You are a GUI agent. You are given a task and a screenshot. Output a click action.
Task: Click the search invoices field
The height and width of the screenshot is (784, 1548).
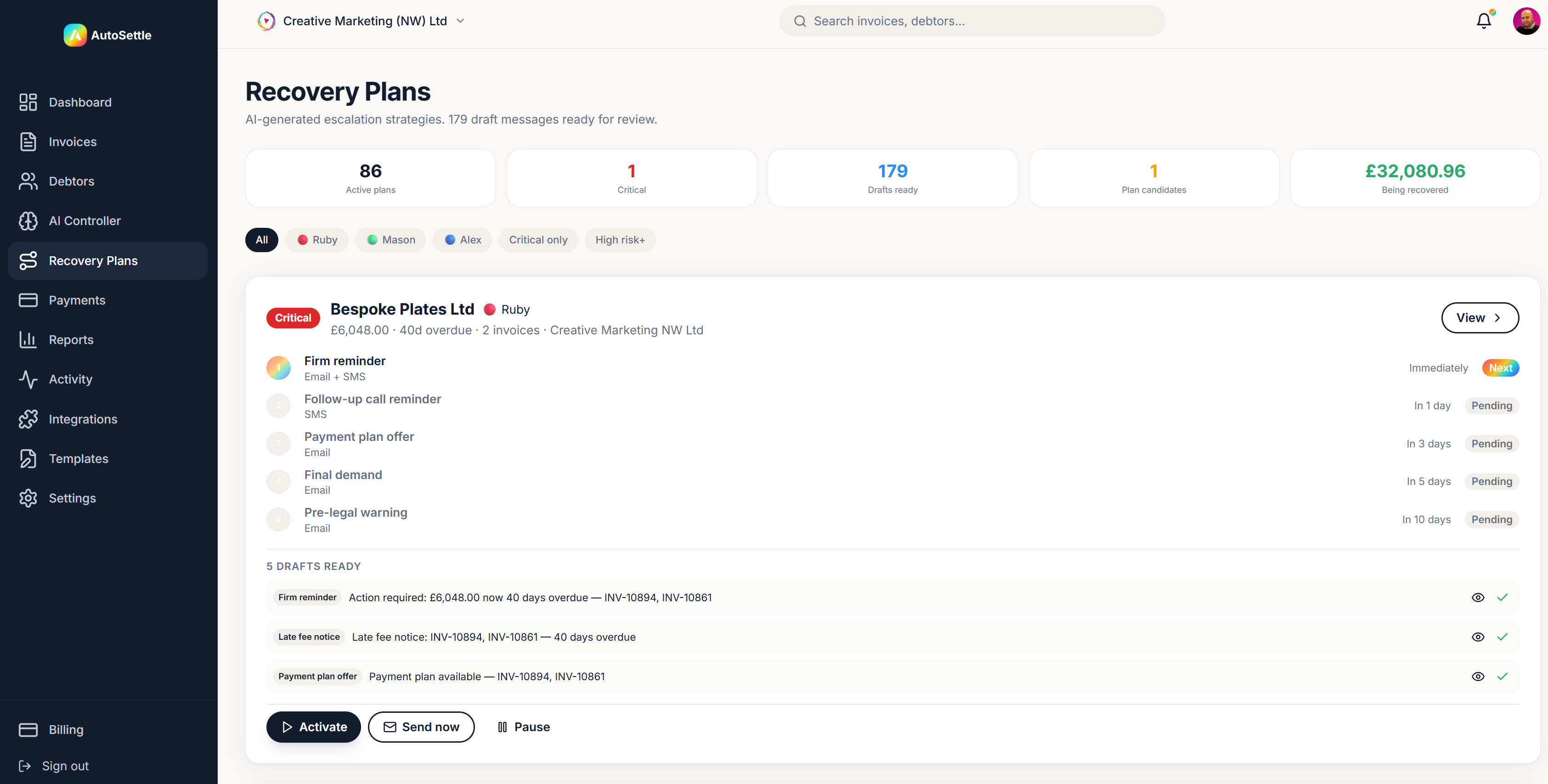click(x=972, y=20)
